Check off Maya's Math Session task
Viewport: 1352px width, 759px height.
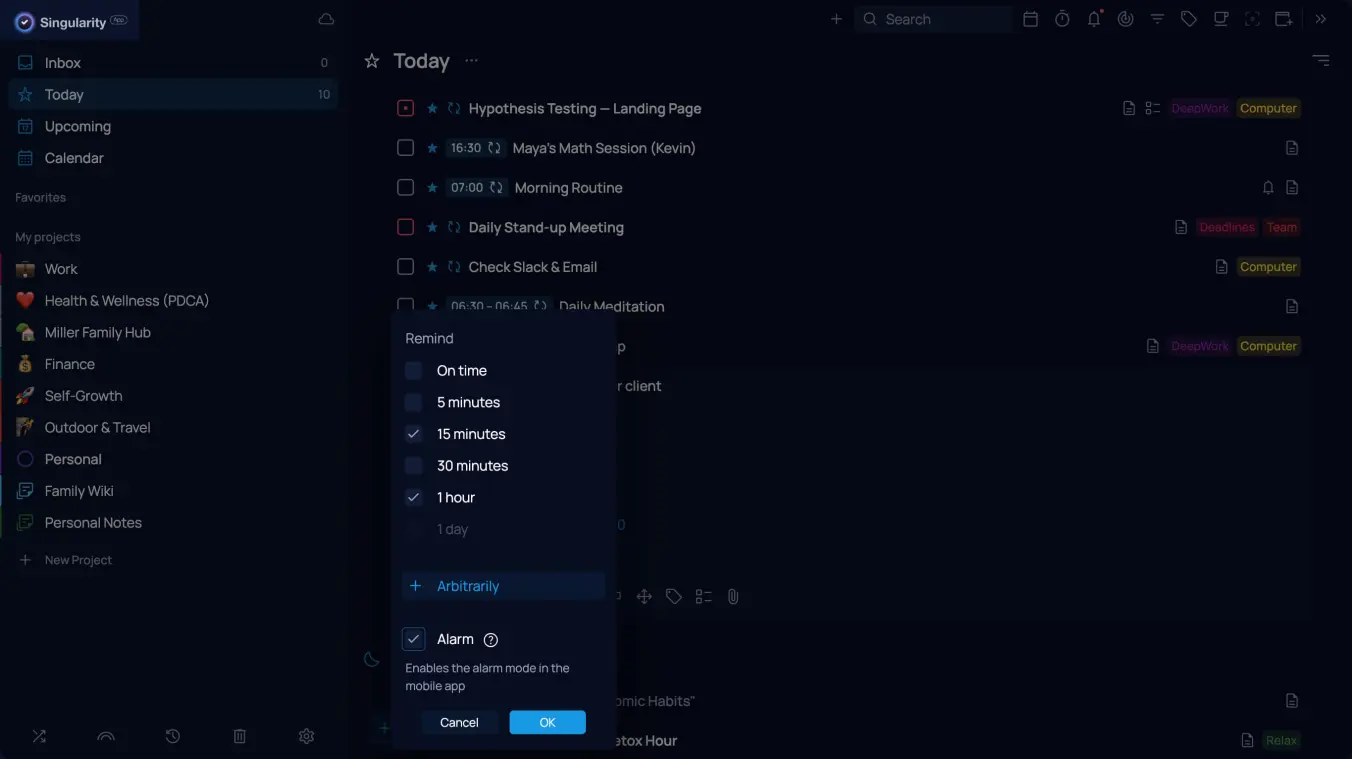[x=405, y=148]
